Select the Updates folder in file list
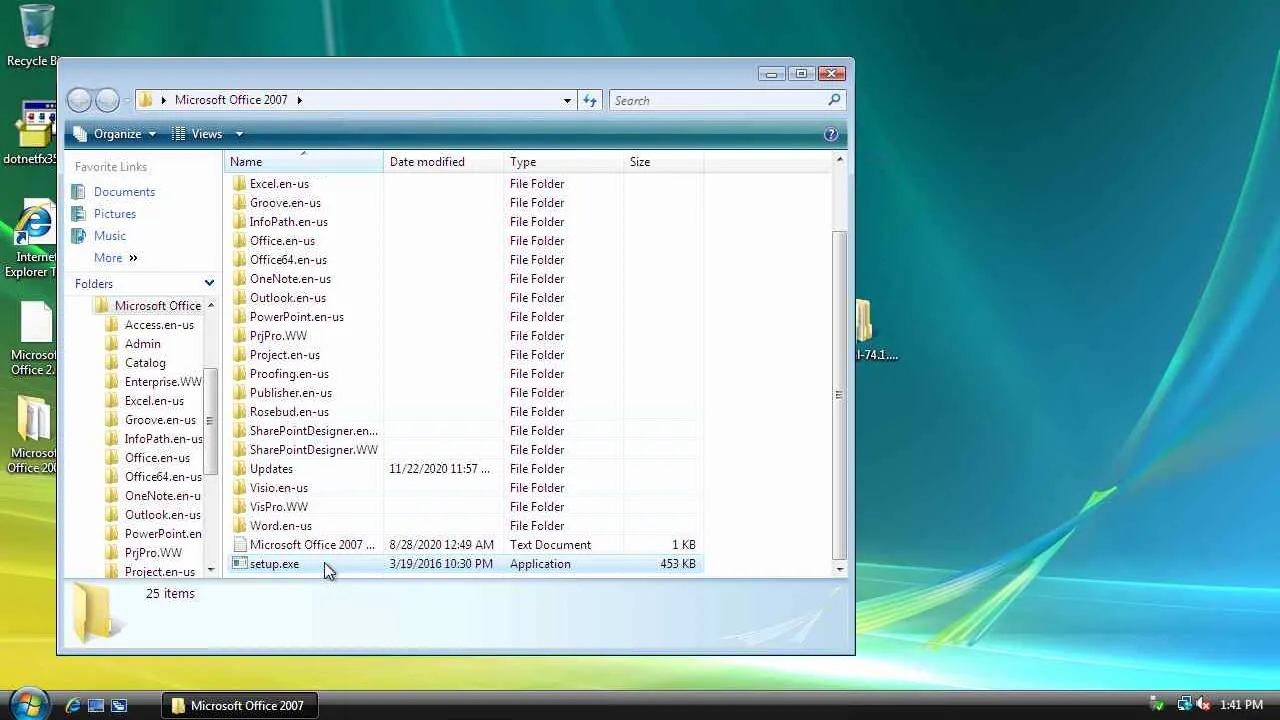Image resolution: width=1280 pixels, height=720 pixels. [271, 469]
